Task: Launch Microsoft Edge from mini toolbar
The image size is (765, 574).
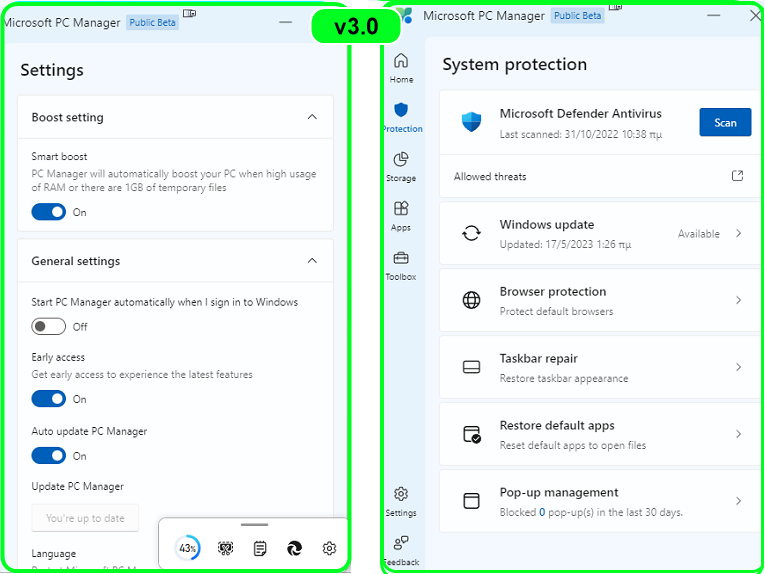Action: pos(294,548)
